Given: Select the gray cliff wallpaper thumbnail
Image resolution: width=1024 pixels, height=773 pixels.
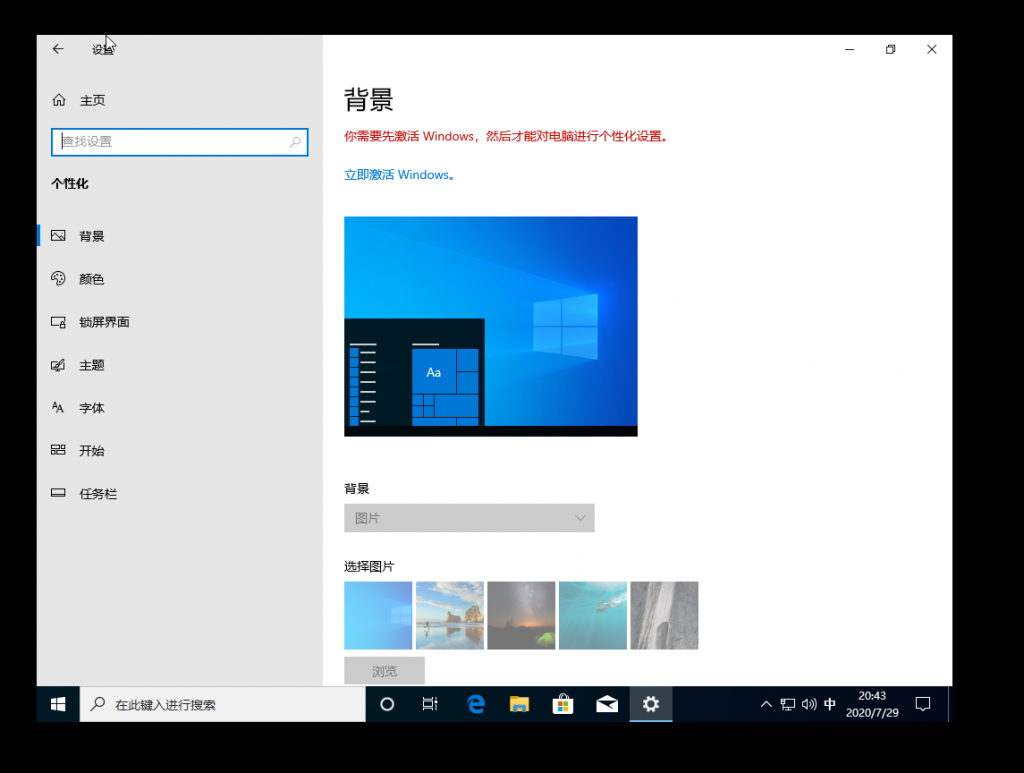Looking at the screenshot, I should pos(664,615).
